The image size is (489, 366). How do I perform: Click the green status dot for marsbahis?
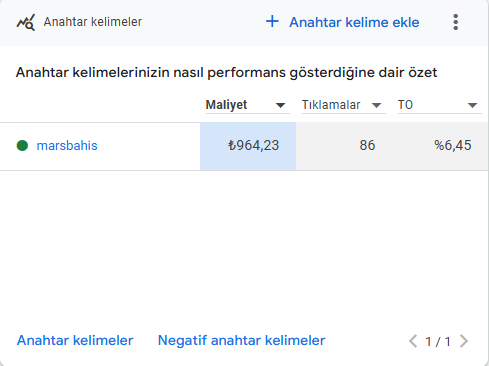tap(22, 145)
